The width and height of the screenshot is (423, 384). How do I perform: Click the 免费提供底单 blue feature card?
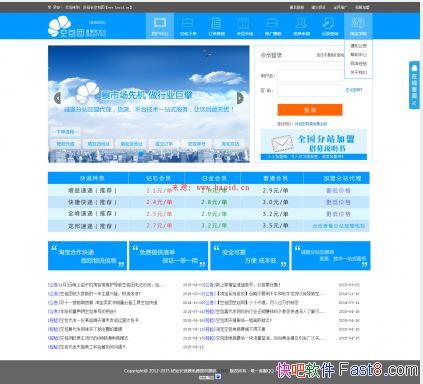click(168, 256)
